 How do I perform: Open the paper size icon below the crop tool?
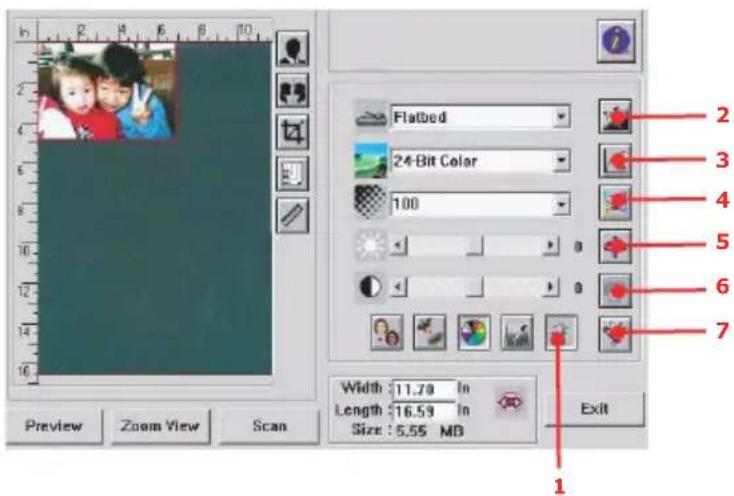(x=293, y=174)
